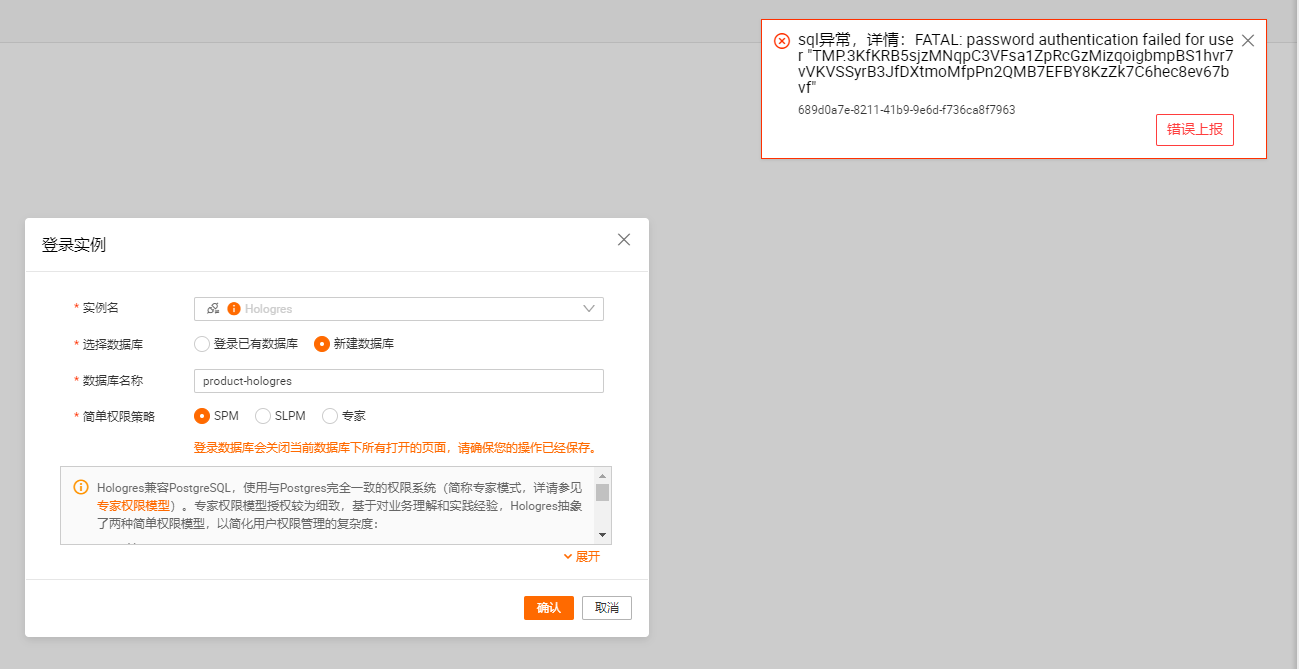This screenshot has height=669, width=1299.
Task: Open the 专家权限模型 link
Action: [133, 506]
